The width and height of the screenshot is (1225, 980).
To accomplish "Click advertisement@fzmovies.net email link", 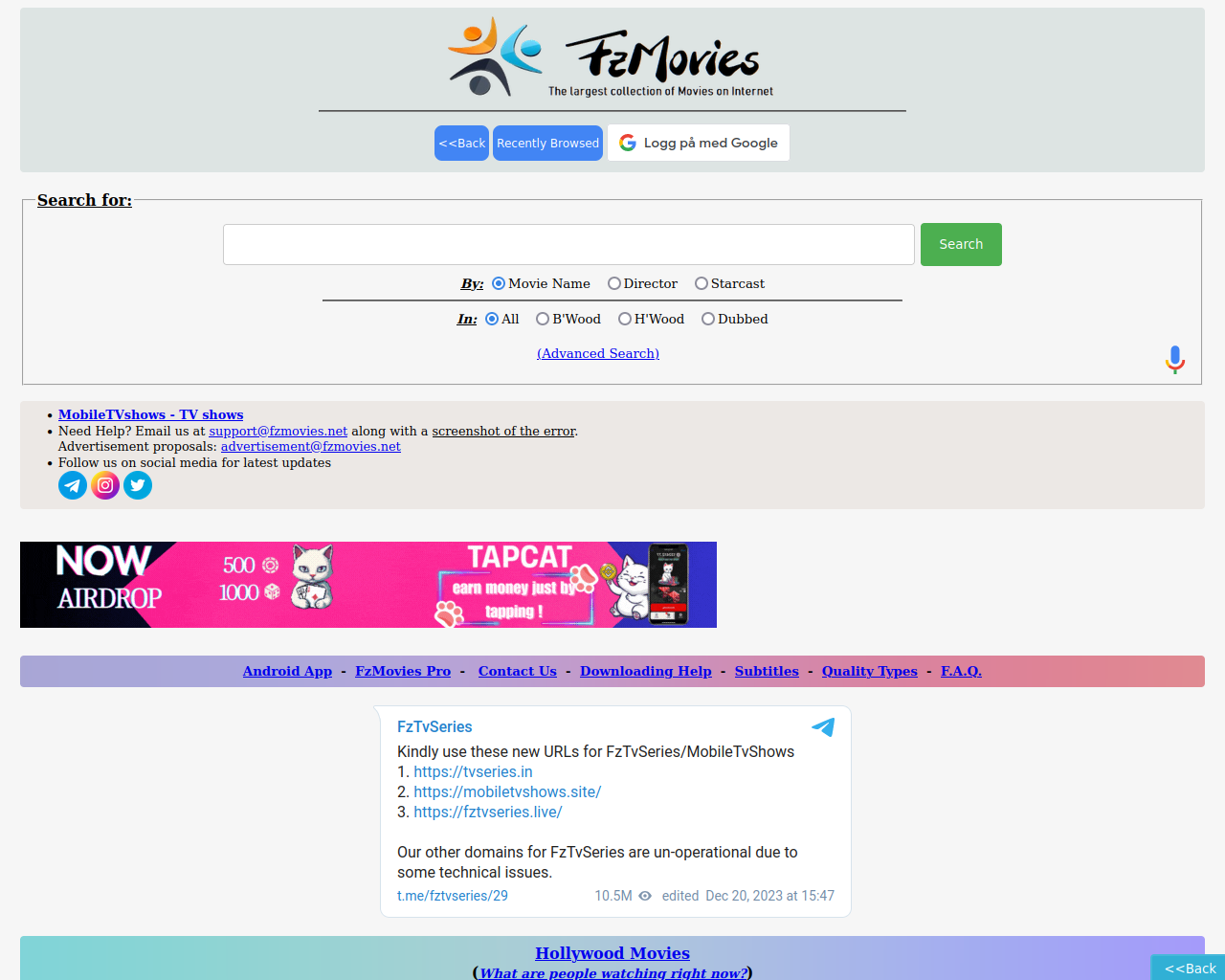I will point(311,446).
